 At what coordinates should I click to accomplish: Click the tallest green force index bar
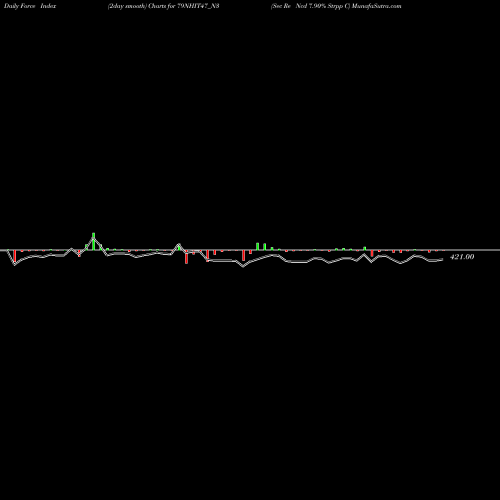point(93,241)
